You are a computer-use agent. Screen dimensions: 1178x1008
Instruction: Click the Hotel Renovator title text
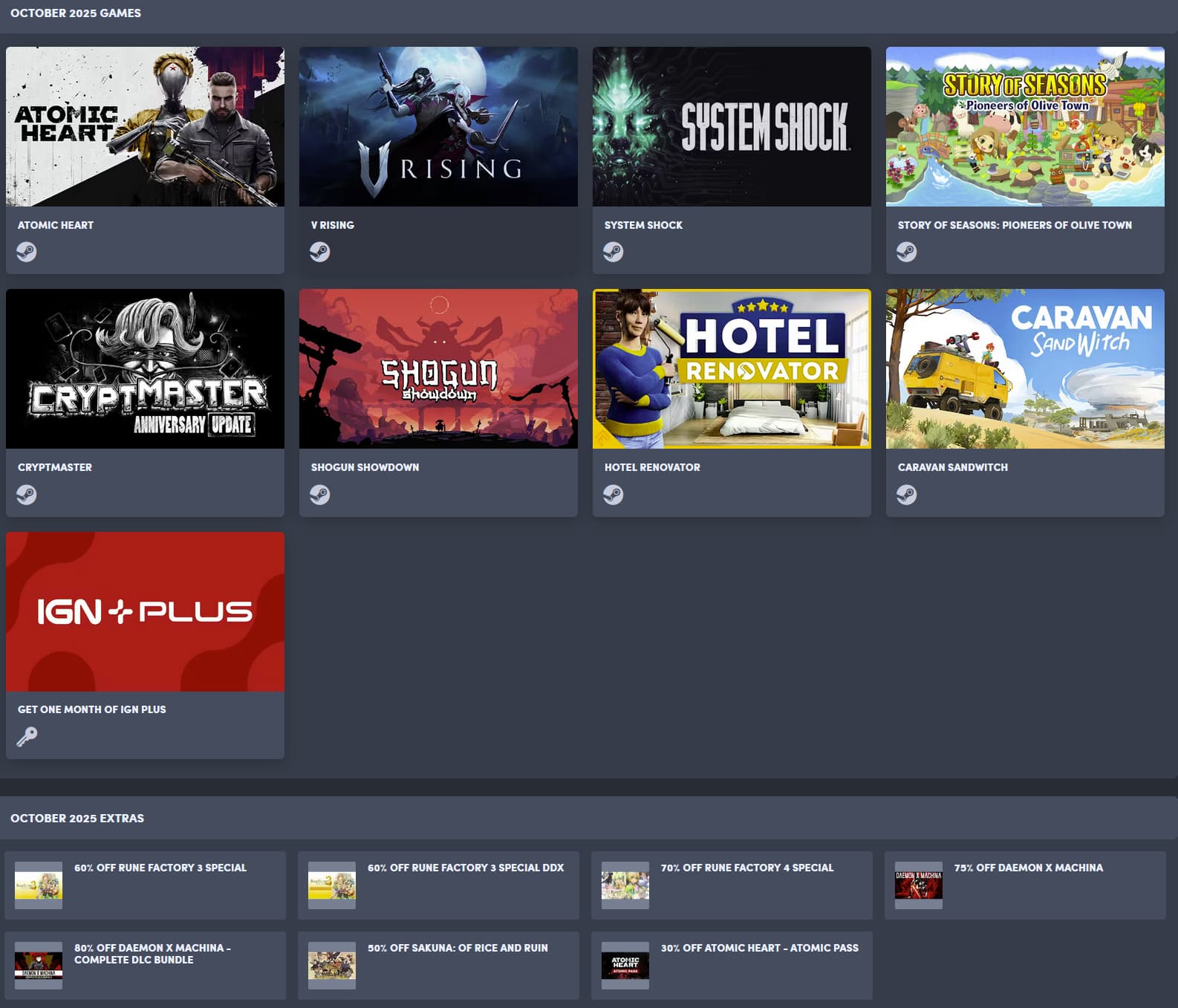(652, 467)
